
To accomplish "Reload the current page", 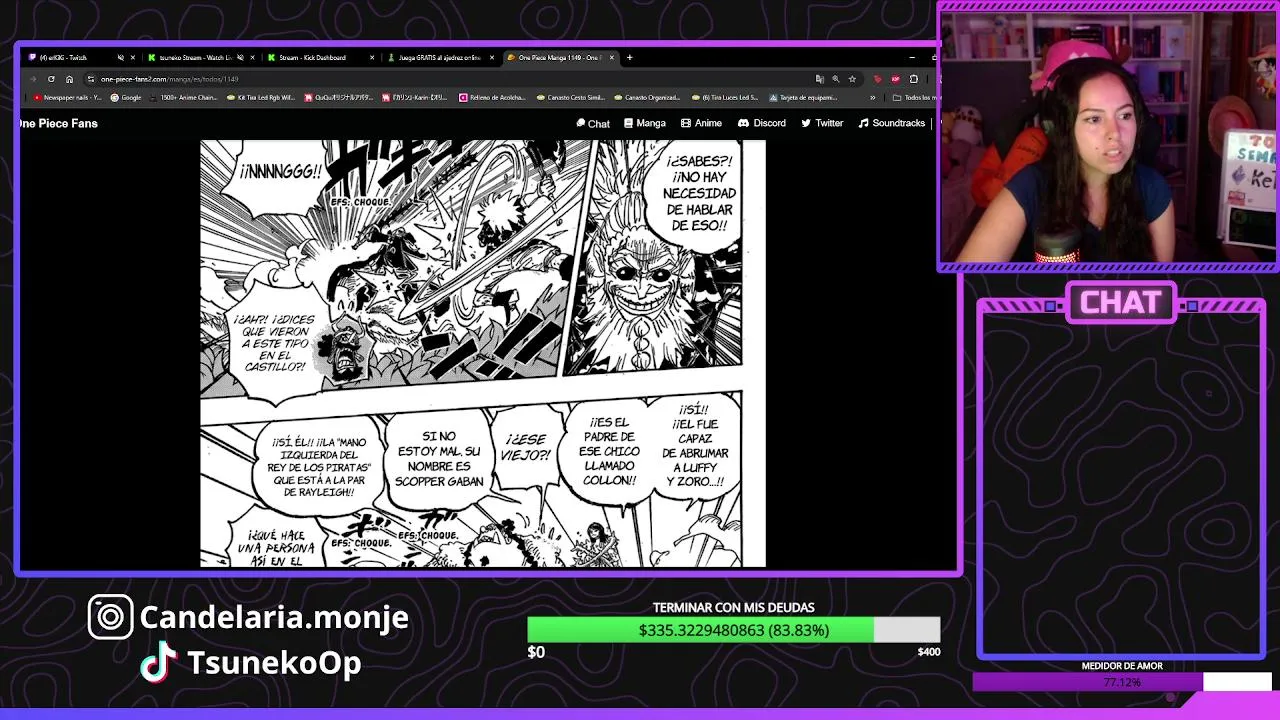I will click(x=51, y=79).
